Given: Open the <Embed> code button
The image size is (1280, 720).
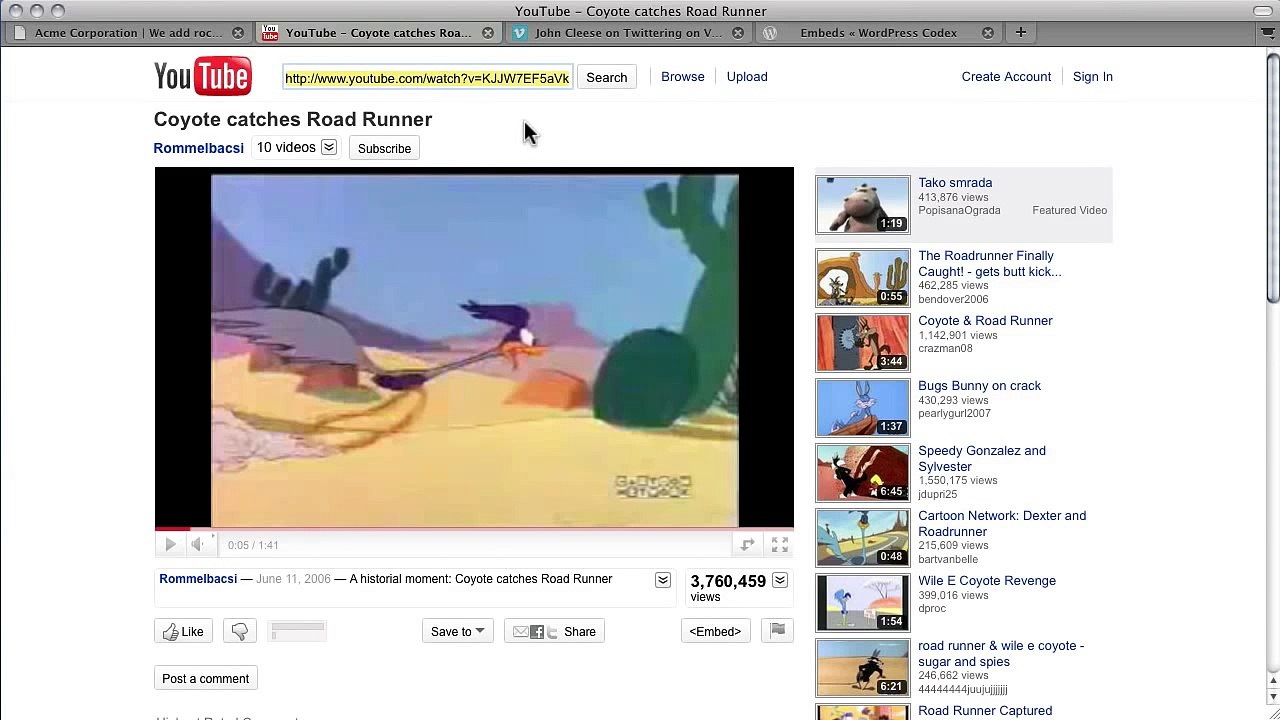Looking at the screenshot, I should click(715, 632).
